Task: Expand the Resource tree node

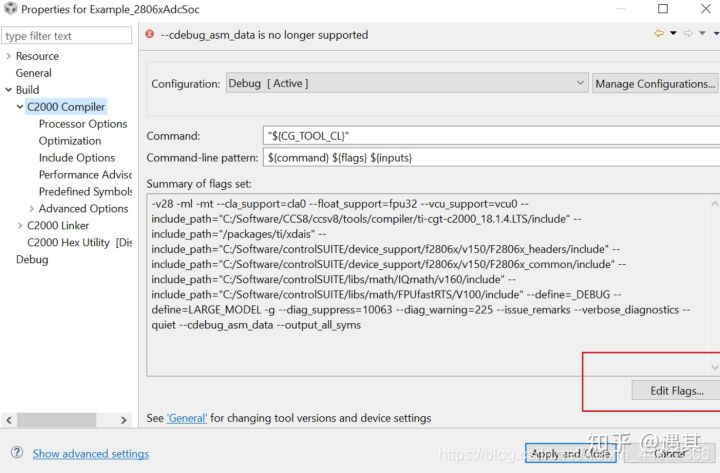Action: (x=8, y=56)
